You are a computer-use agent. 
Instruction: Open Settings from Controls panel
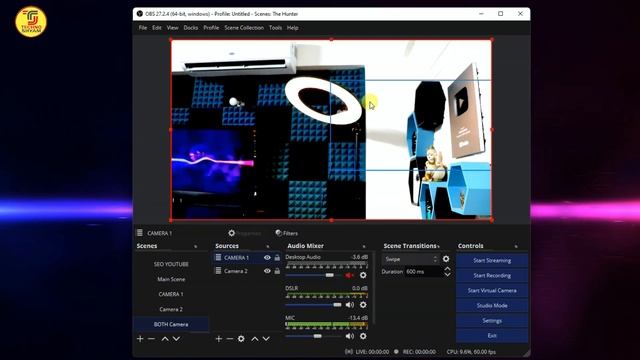pos(492,320)
